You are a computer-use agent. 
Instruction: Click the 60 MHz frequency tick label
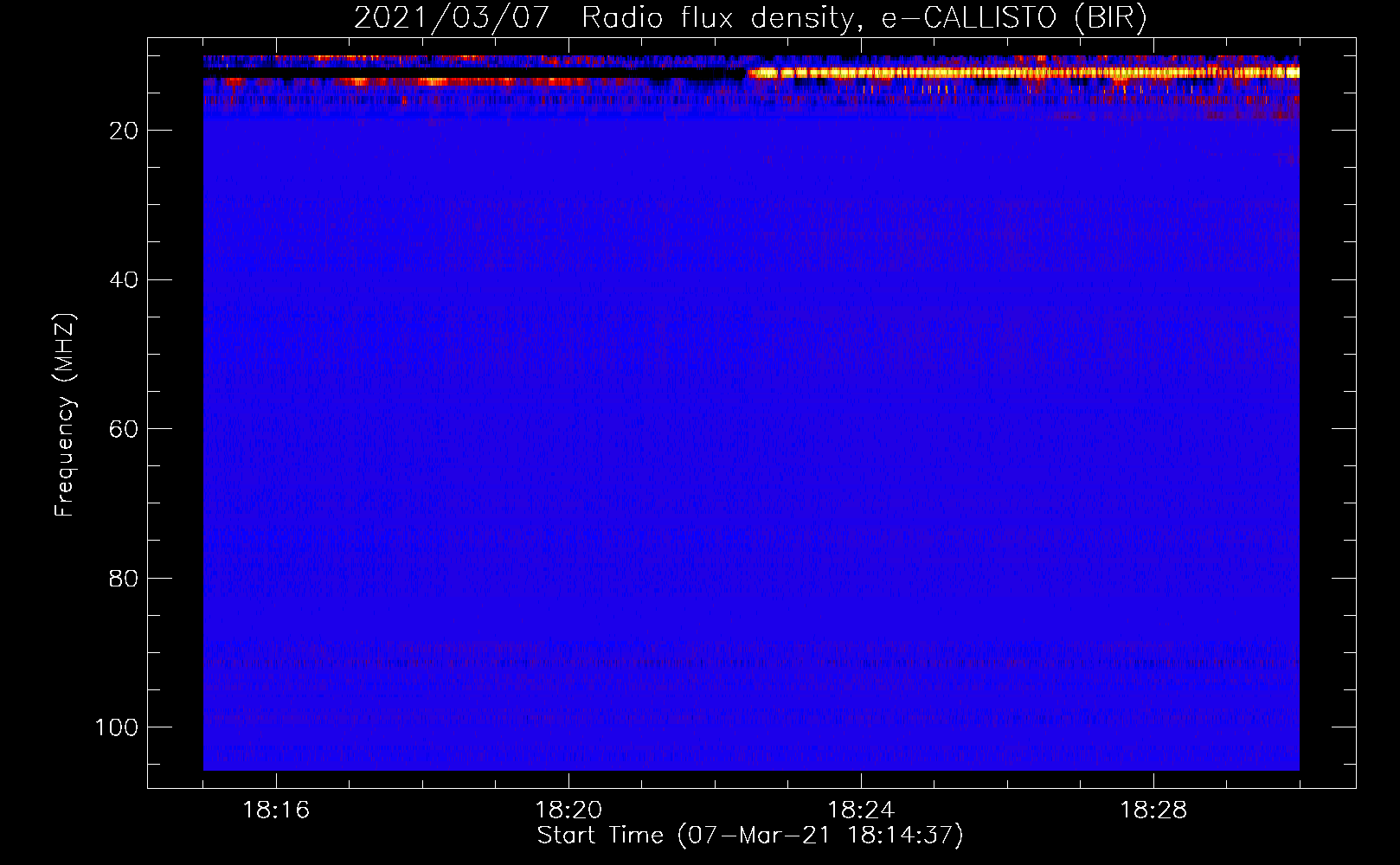[124, 429]
